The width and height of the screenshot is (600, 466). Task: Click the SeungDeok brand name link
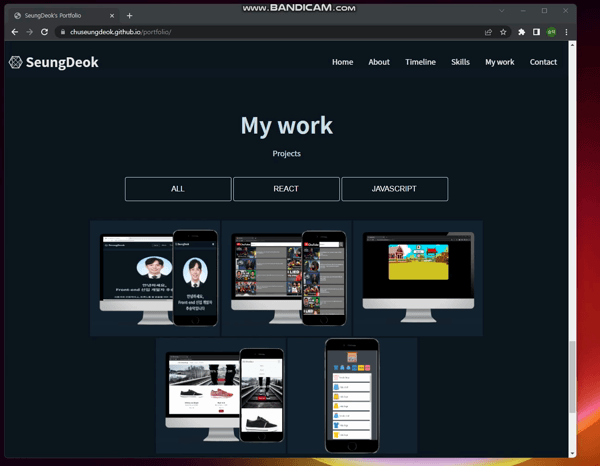pos(62,62)
